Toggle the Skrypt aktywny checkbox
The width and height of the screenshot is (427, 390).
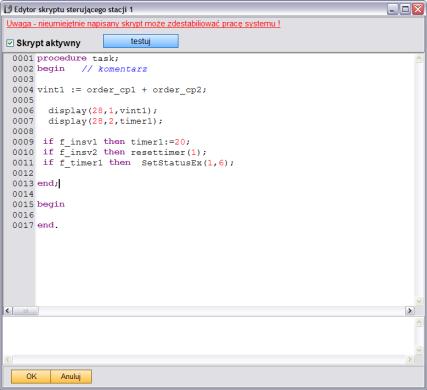[x=10, y=43]
